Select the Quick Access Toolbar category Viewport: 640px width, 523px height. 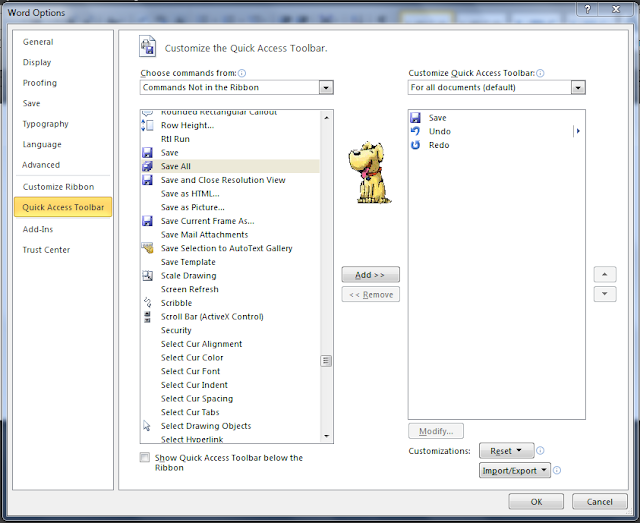point(63,207)
